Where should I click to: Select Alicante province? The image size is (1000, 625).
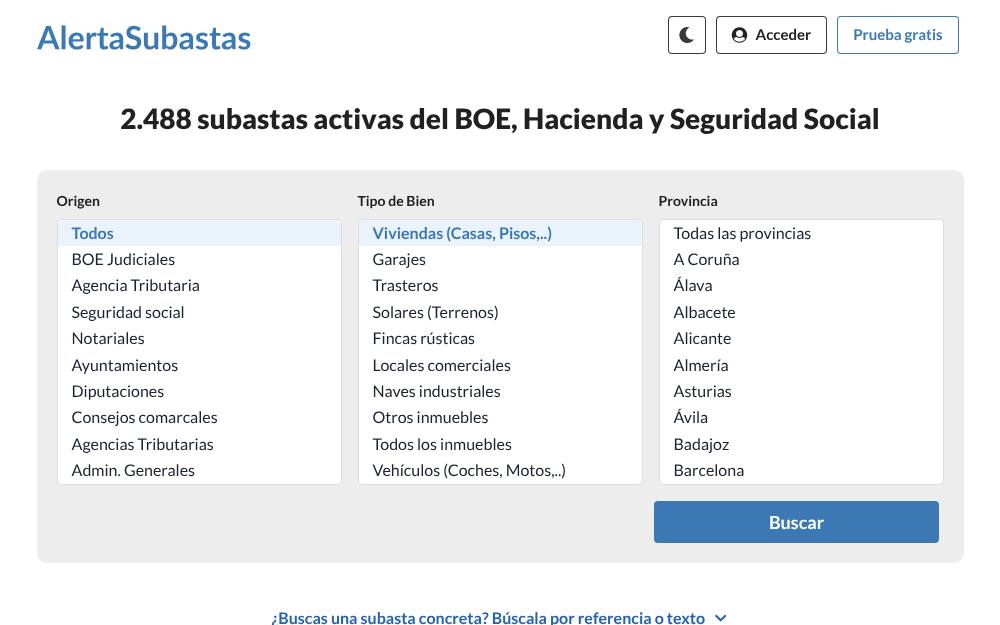[801, 339]
